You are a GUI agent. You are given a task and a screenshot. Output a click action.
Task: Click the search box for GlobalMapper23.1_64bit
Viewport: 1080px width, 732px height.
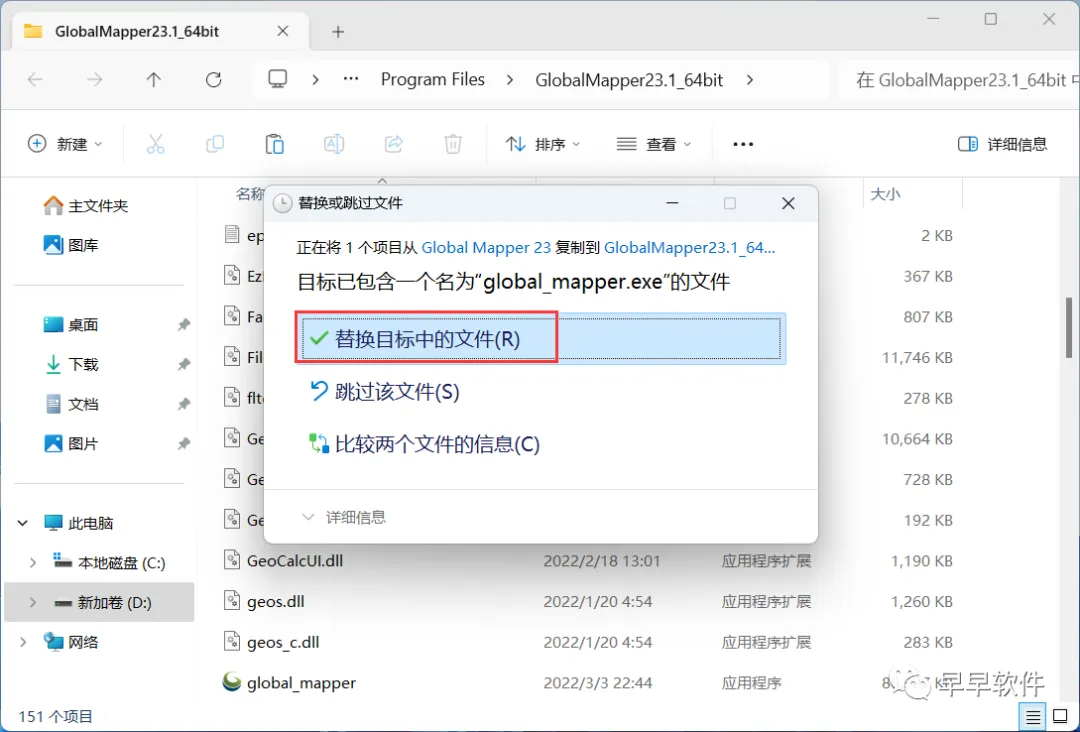[x=959, y=80]
